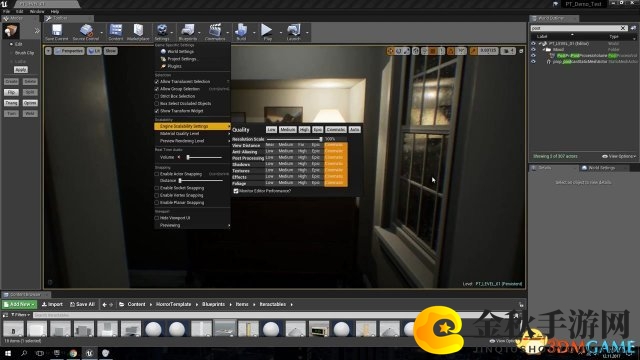
Task: Click the Save Current toolbar icon
Action: click(56, 32)
